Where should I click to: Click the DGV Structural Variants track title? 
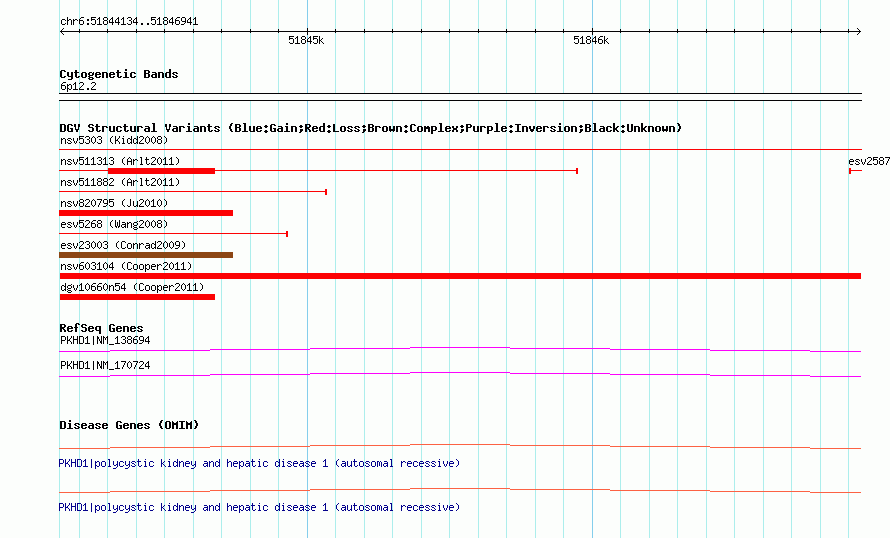[x=370, y=128]
